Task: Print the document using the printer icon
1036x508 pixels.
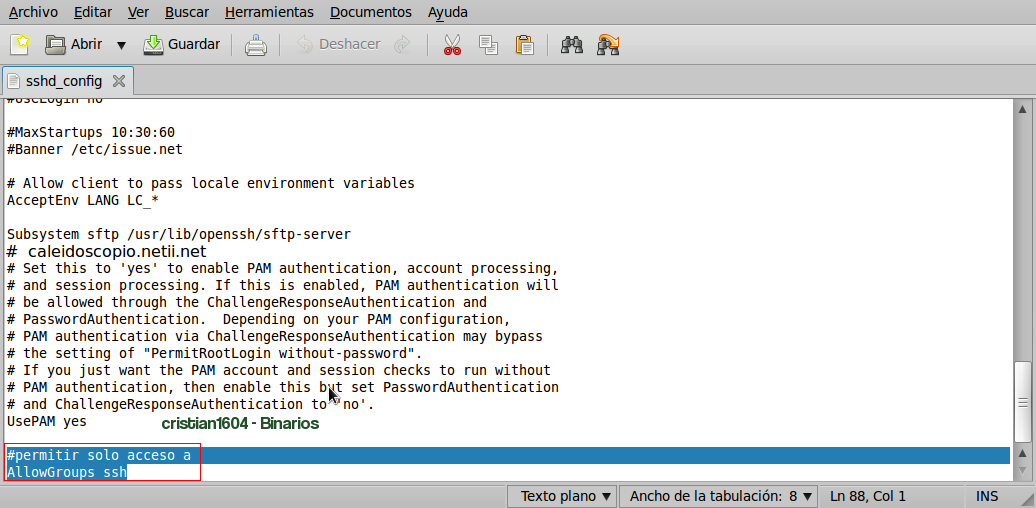Action: (x=256, y=44)
